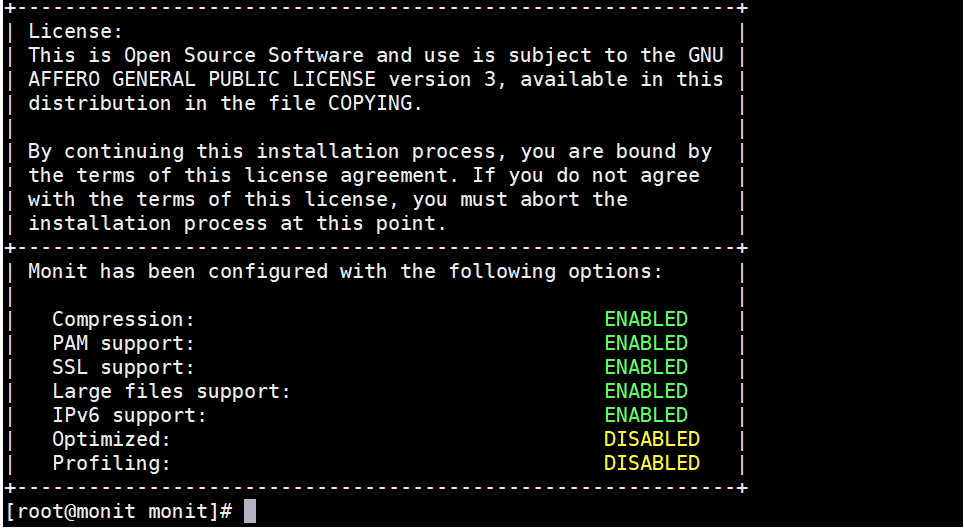Click the ENABLED status for PAM support
The height and width of the screenshot is (530, 964).
[x=646, y=343]
